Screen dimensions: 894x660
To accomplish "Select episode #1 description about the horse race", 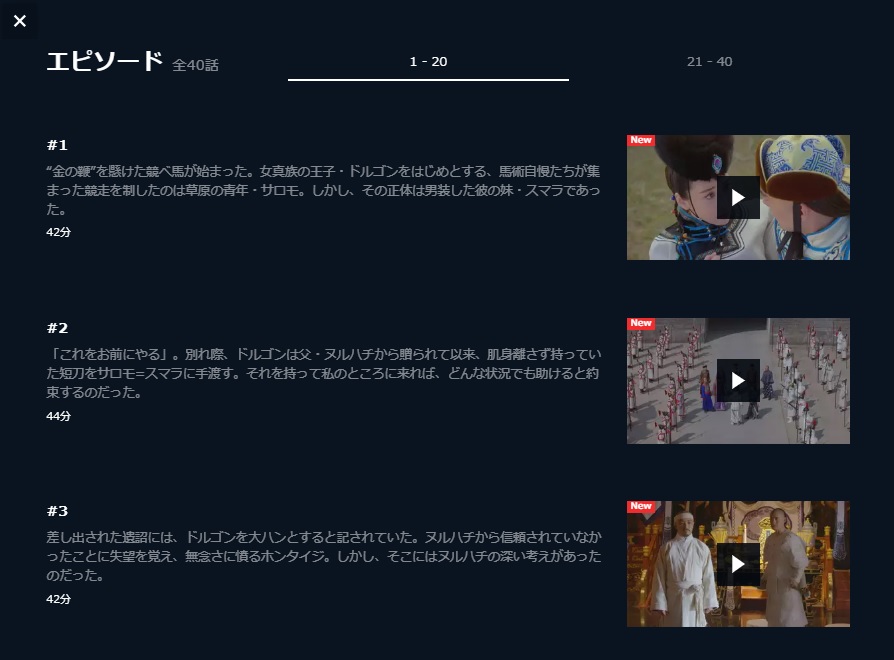I will tap(323, 190).
